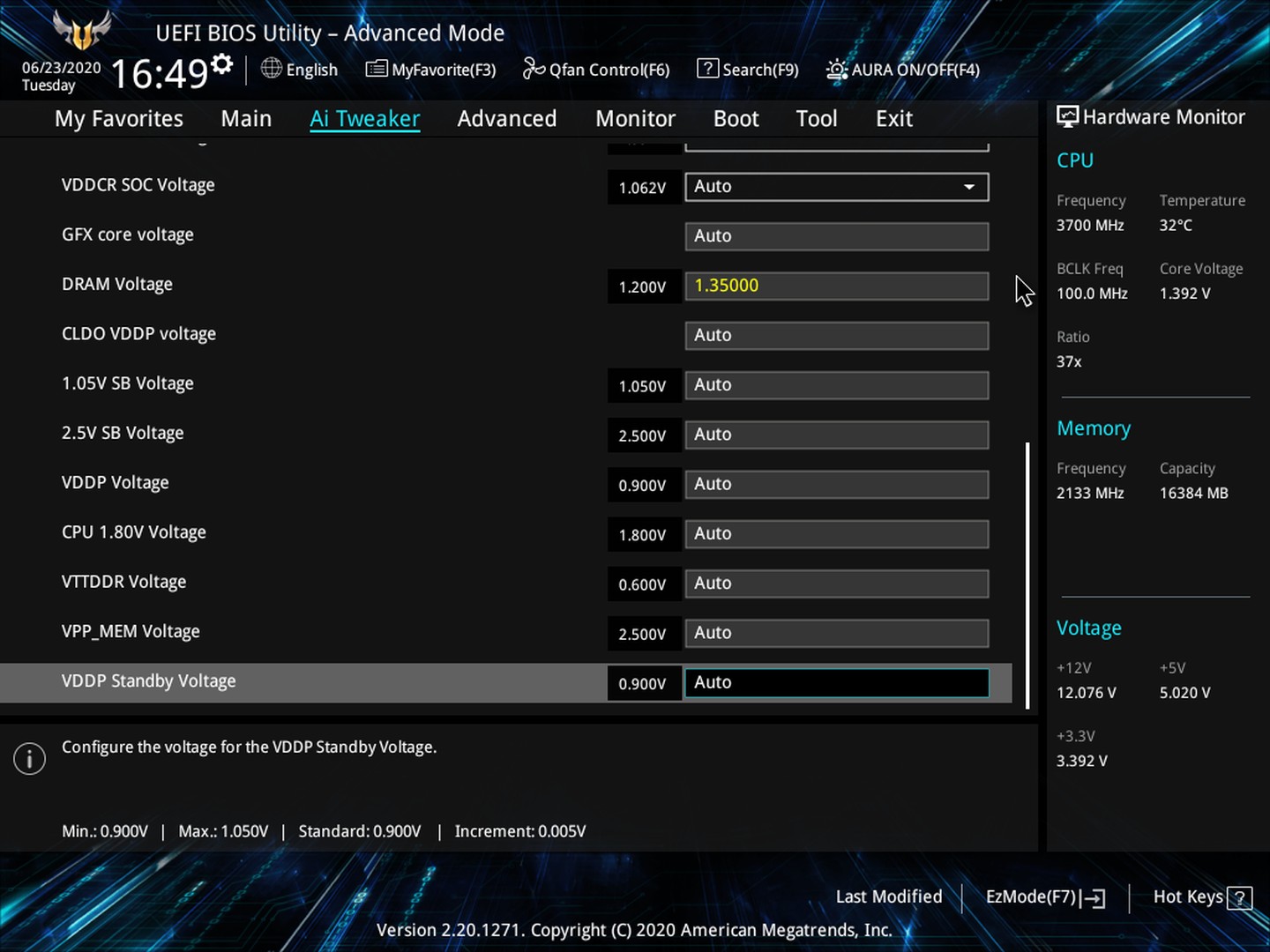The height and width of the screenshot is (952, 1270).
Task: Select the VDDP Voltage label
Action: click(116, 482)
